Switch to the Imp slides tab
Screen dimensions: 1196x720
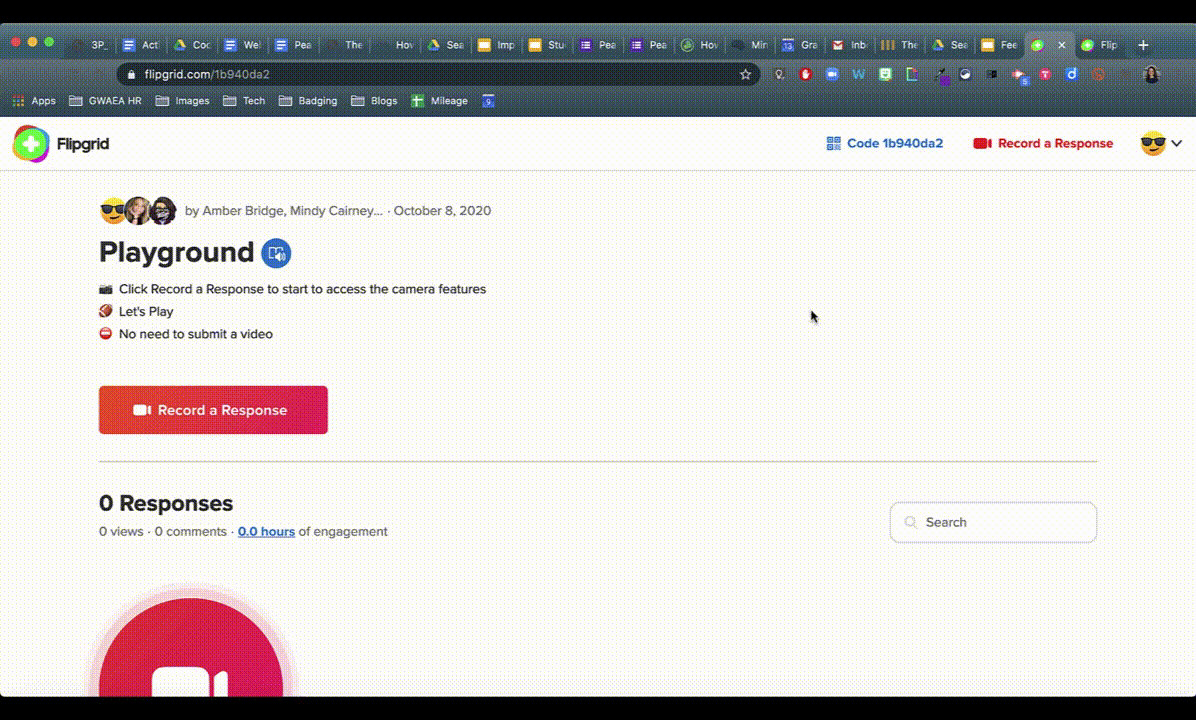[x=497, y=45]
